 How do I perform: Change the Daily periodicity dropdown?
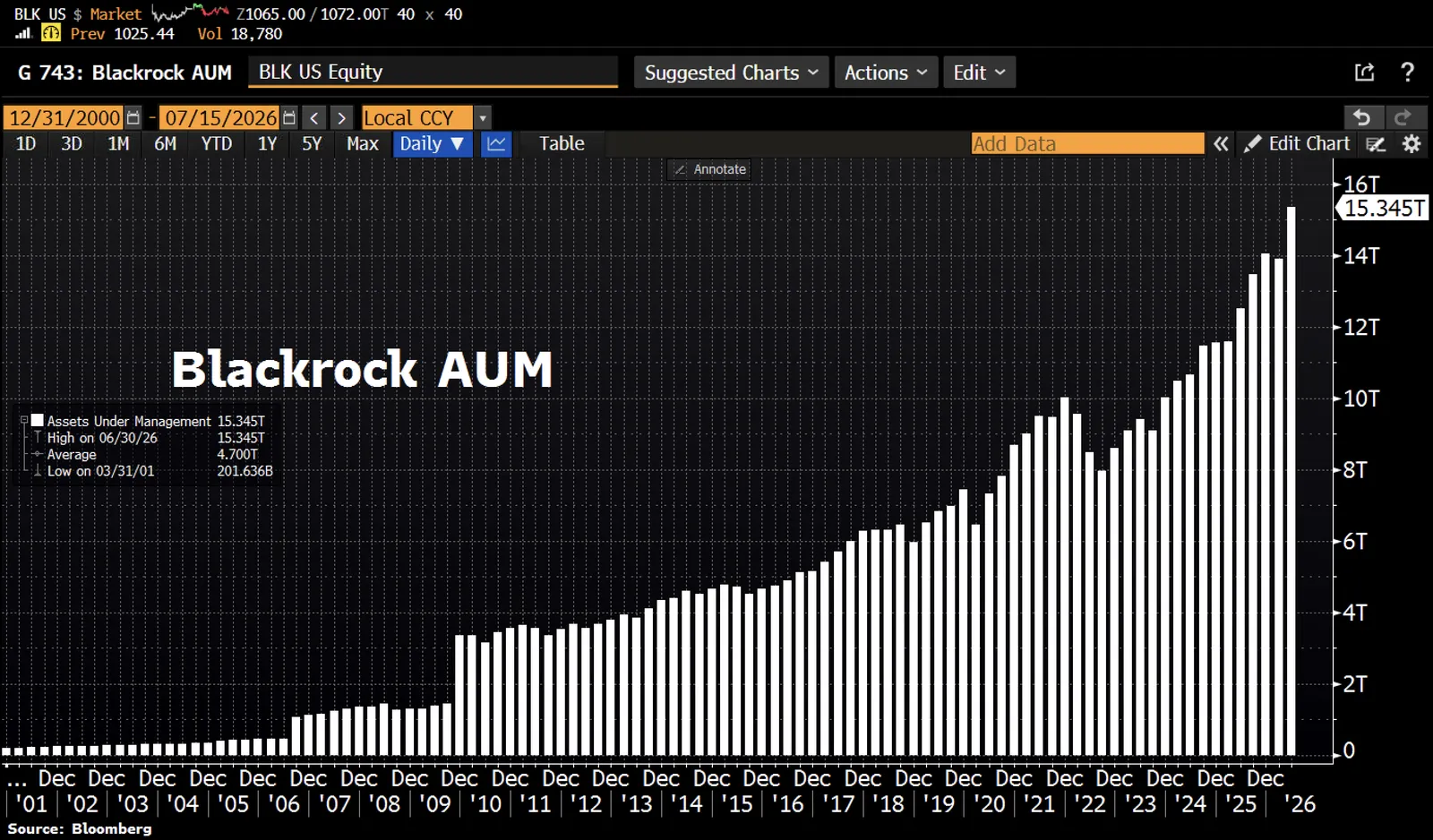(x=432, y=143)
